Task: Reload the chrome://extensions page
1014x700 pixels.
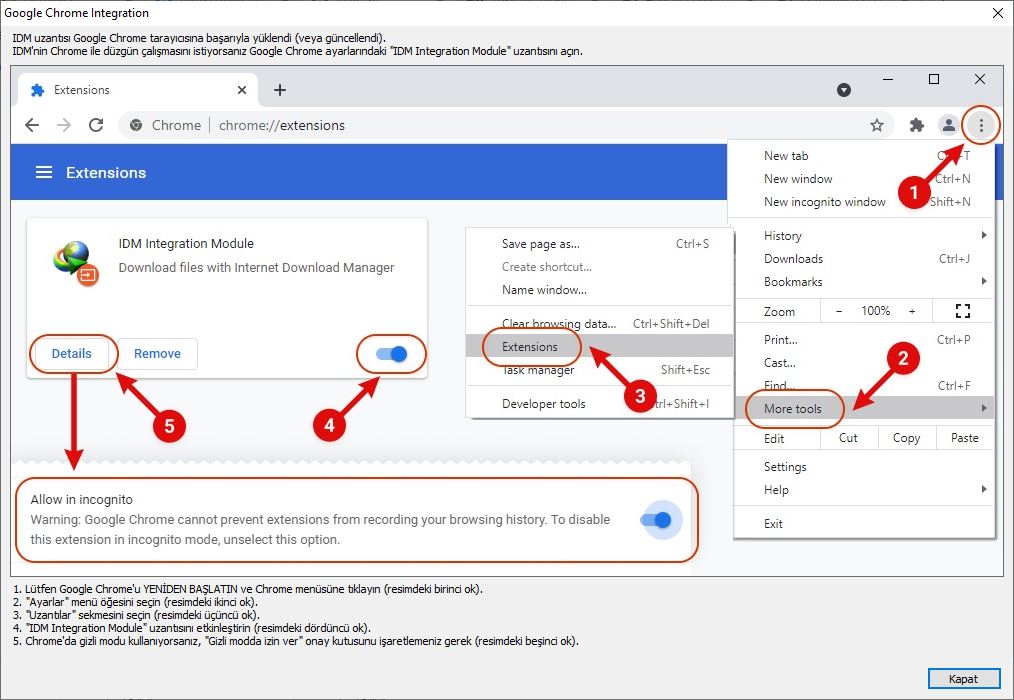Action: (96, 125)
